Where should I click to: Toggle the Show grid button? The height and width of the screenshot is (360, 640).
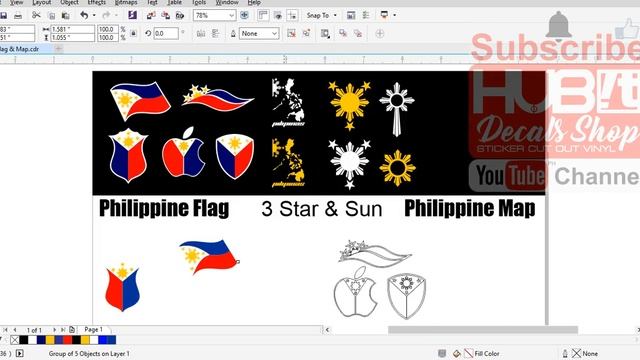[278, 16]
